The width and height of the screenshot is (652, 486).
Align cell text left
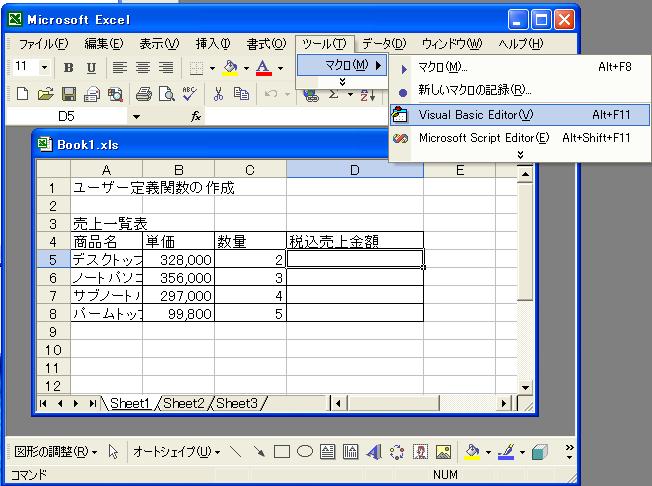point(120,67)
